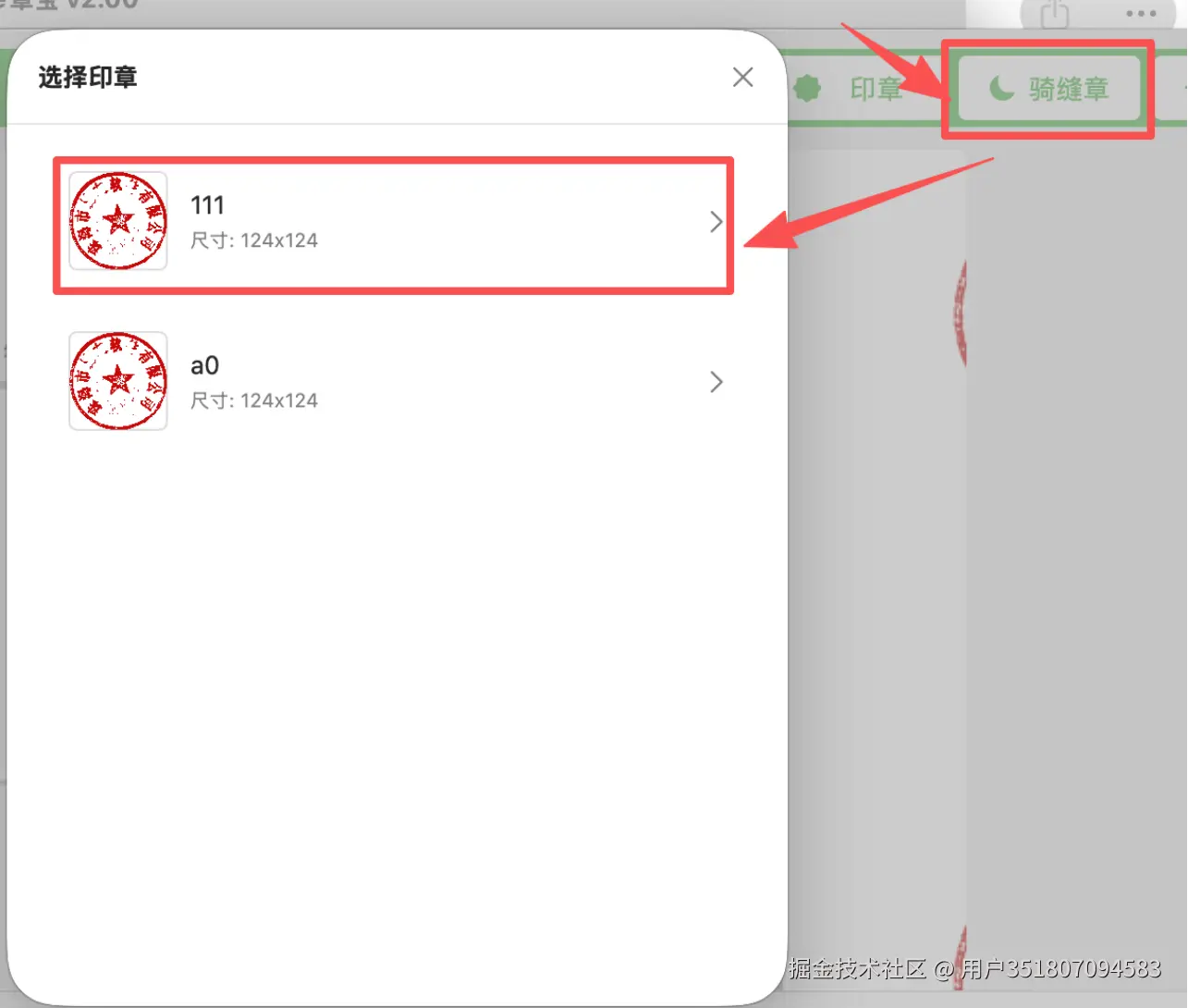
Task: Select the a0 seal thumbnail image
Action: point(118,381)
